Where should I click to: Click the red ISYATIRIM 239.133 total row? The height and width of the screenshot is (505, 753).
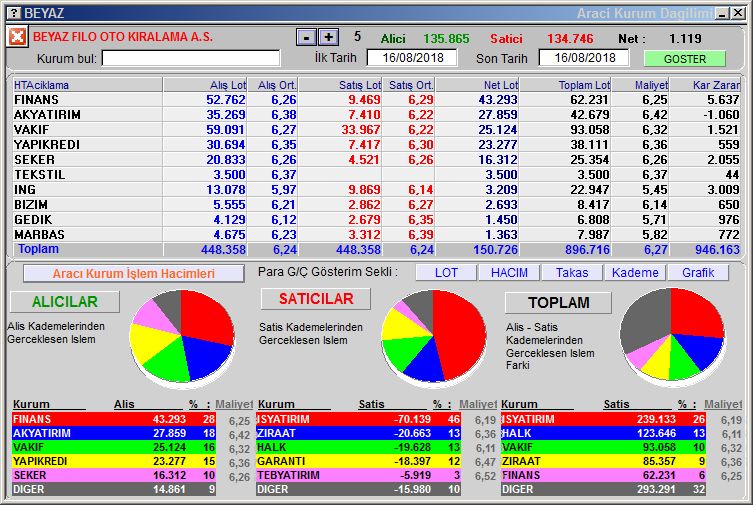tap(603, 419)
